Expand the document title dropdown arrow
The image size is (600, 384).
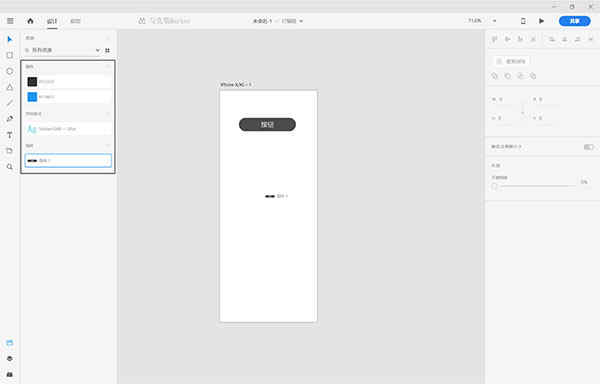click(301, 21)
